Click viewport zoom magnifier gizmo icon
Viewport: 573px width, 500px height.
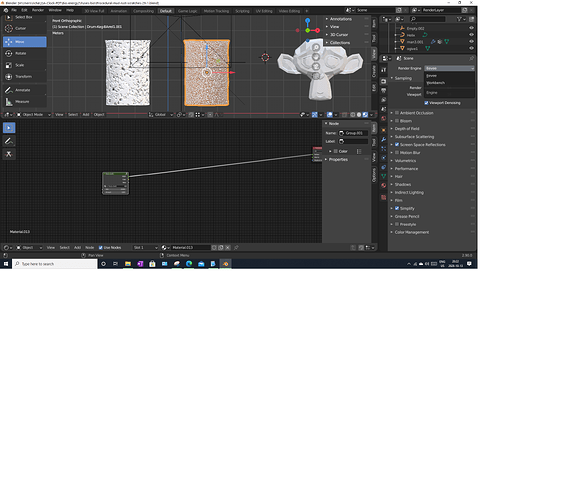tap(316, 48)
